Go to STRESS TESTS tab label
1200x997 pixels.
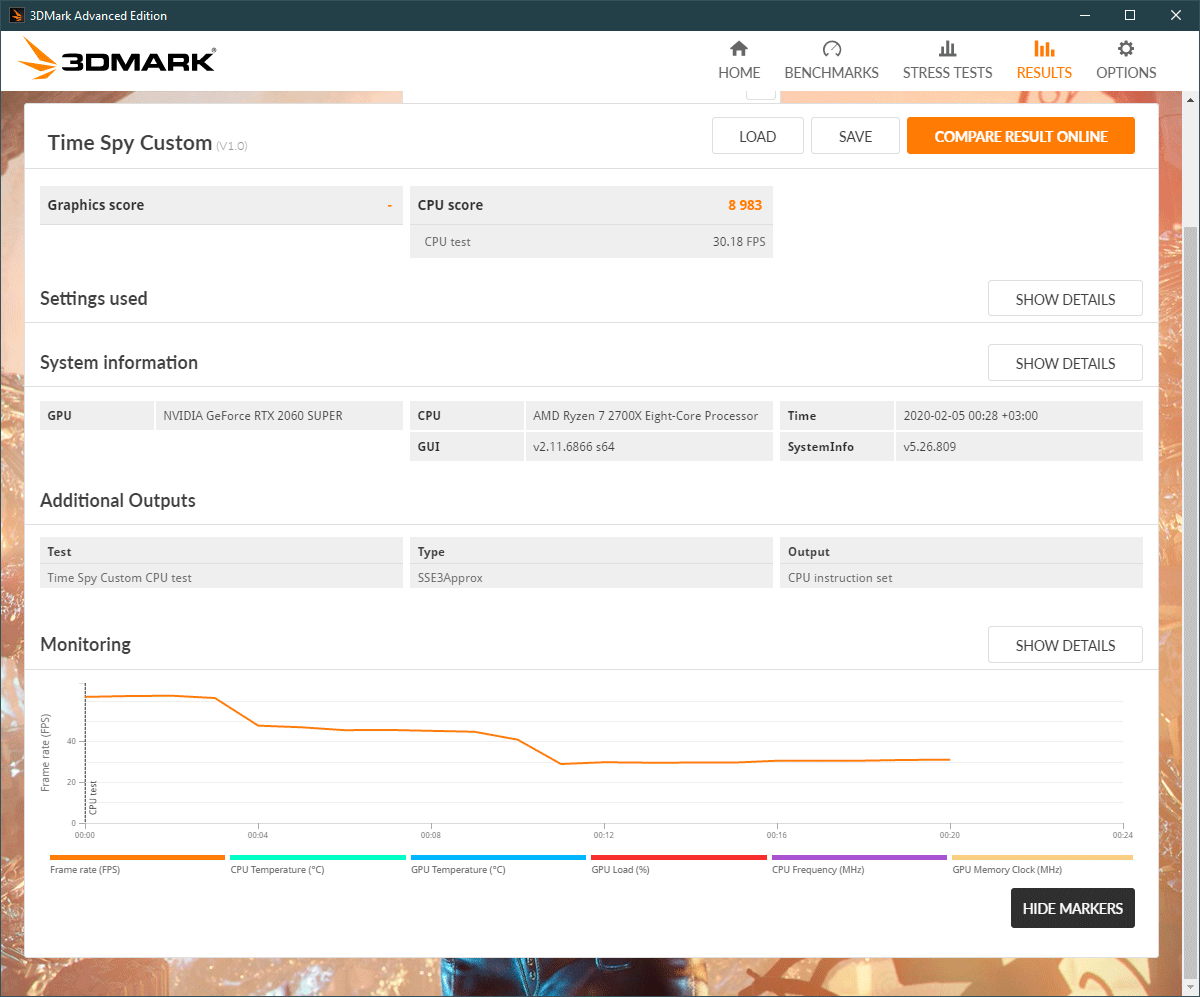pyautogui.click(x=947, y=73)
